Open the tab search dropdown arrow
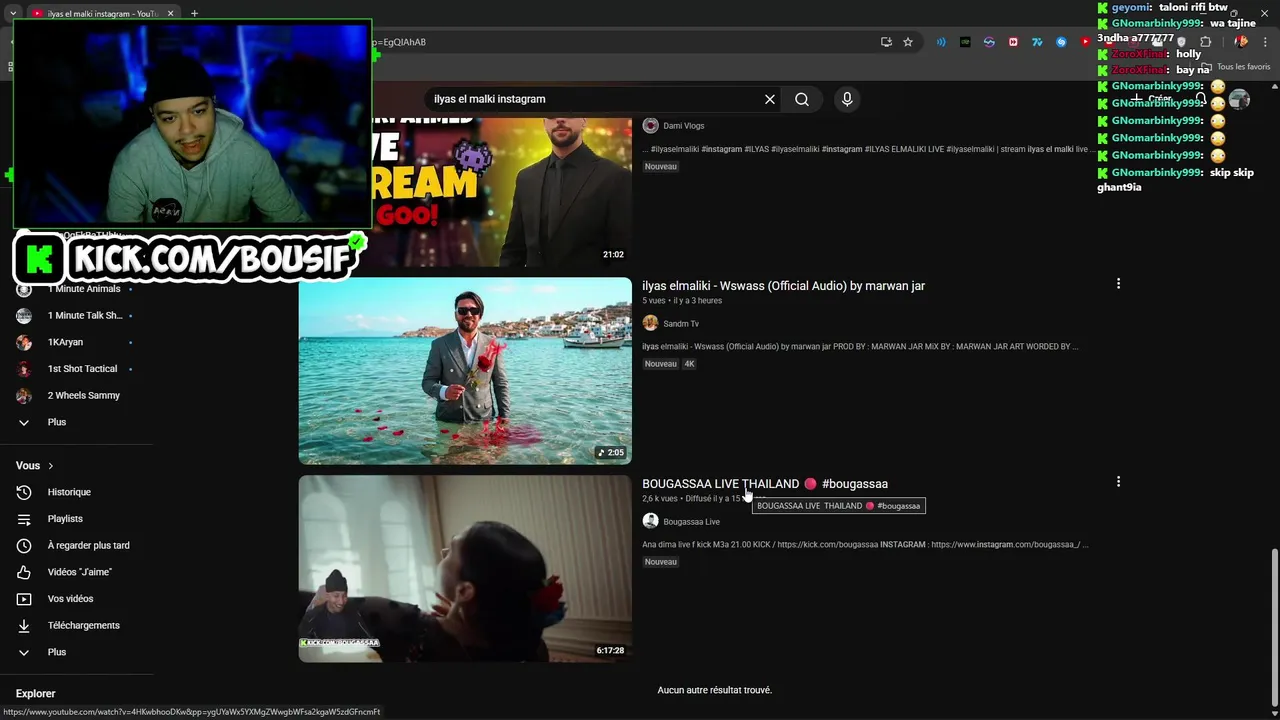This screenshot has width=1280, height=720. 13,13
